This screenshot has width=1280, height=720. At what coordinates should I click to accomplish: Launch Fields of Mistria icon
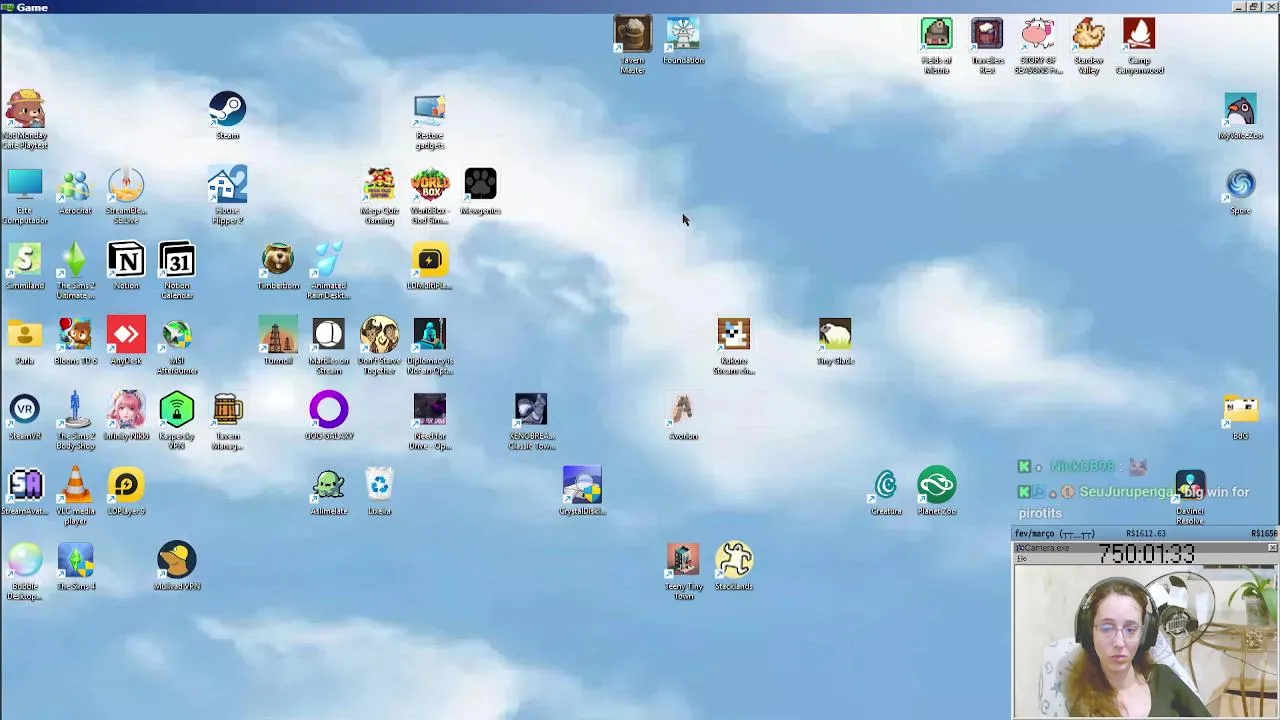pos(936,34)
